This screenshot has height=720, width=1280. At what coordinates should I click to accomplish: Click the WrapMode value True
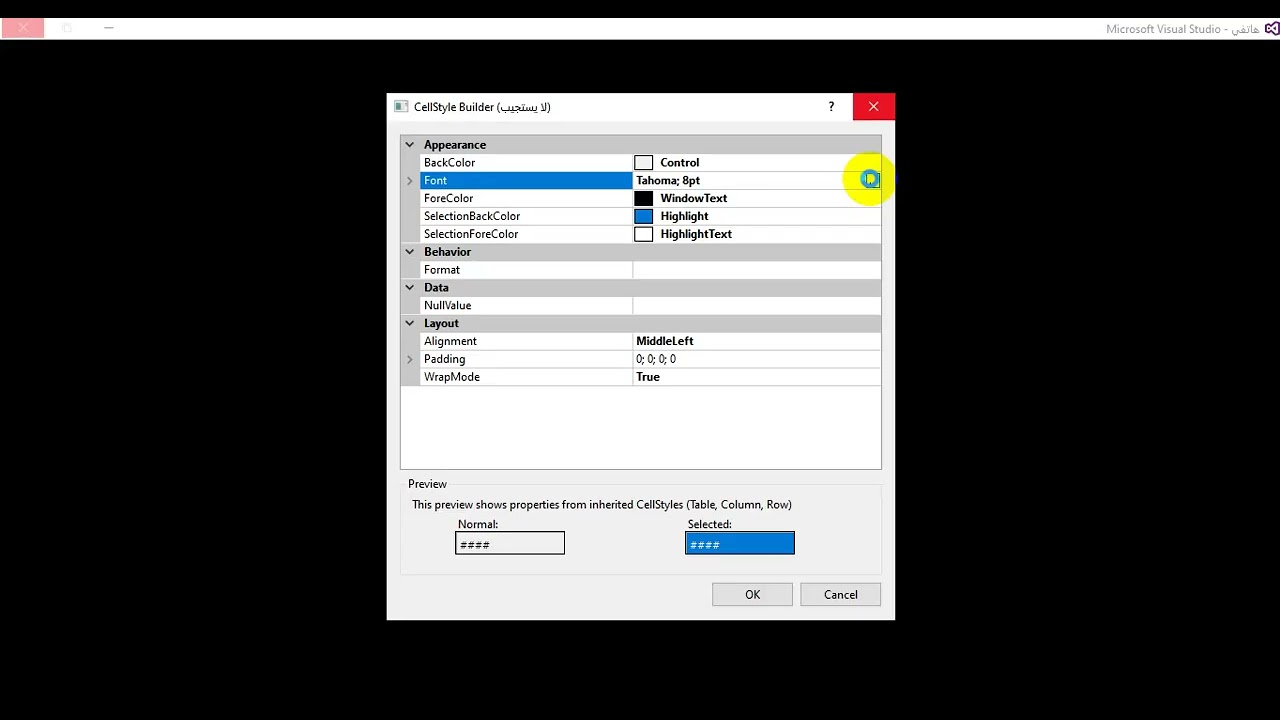click(x=648, y=378)
